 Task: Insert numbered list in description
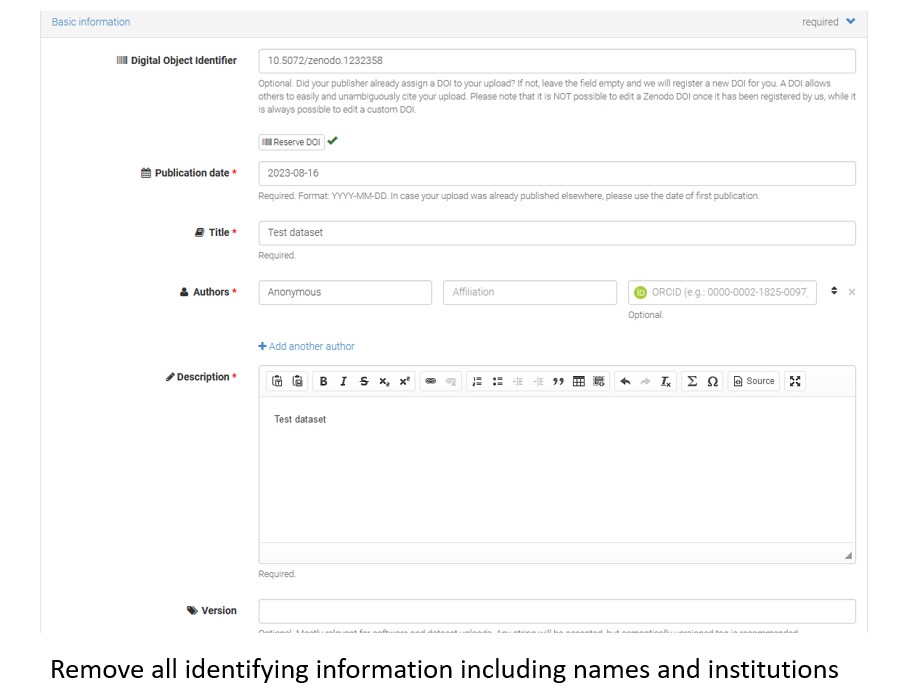click(x=477, y=381)
